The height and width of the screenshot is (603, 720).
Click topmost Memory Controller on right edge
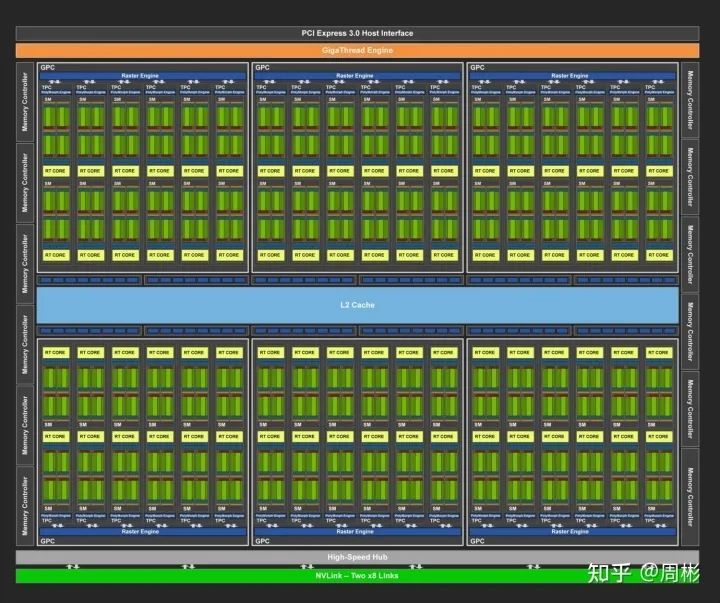[x=690, y=100]
